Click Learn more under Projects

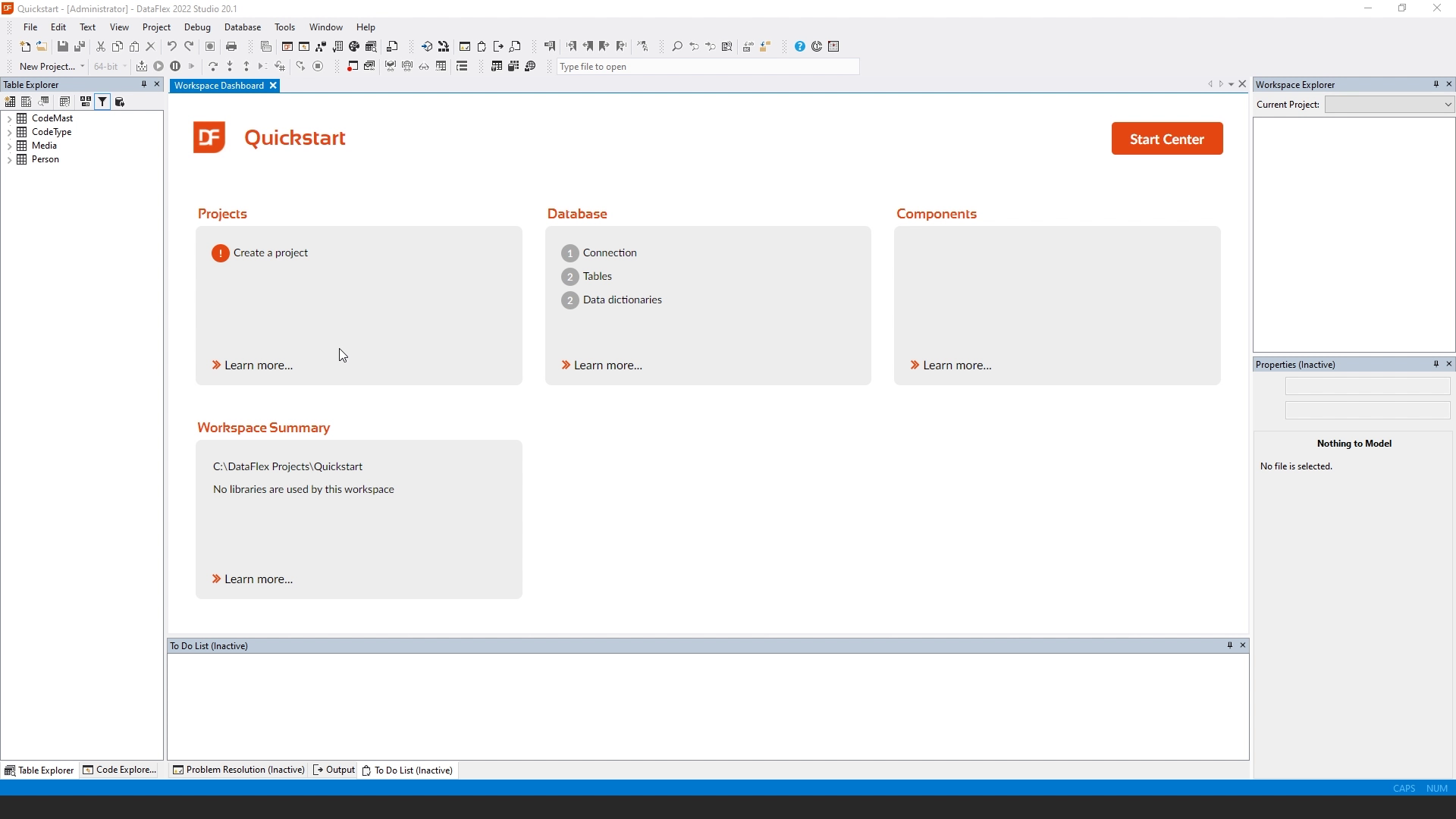pos(259,365)
